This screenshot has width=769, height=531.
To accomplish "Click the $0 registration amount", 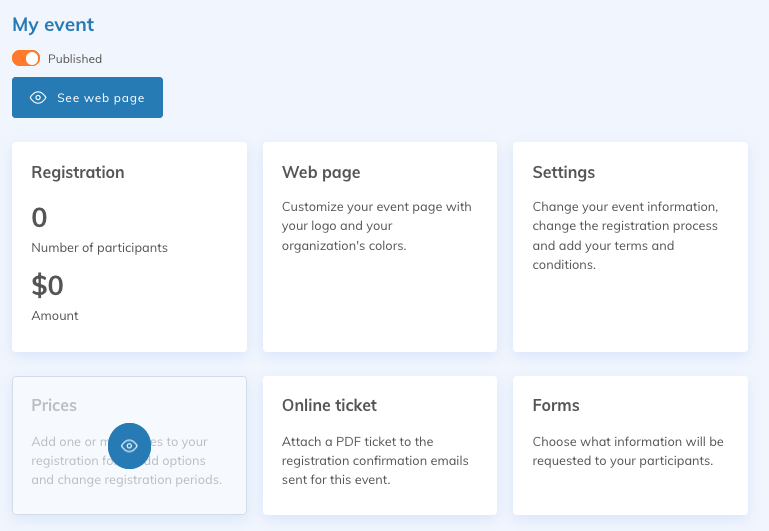I will pyautogui.click(x=47, y=285).
